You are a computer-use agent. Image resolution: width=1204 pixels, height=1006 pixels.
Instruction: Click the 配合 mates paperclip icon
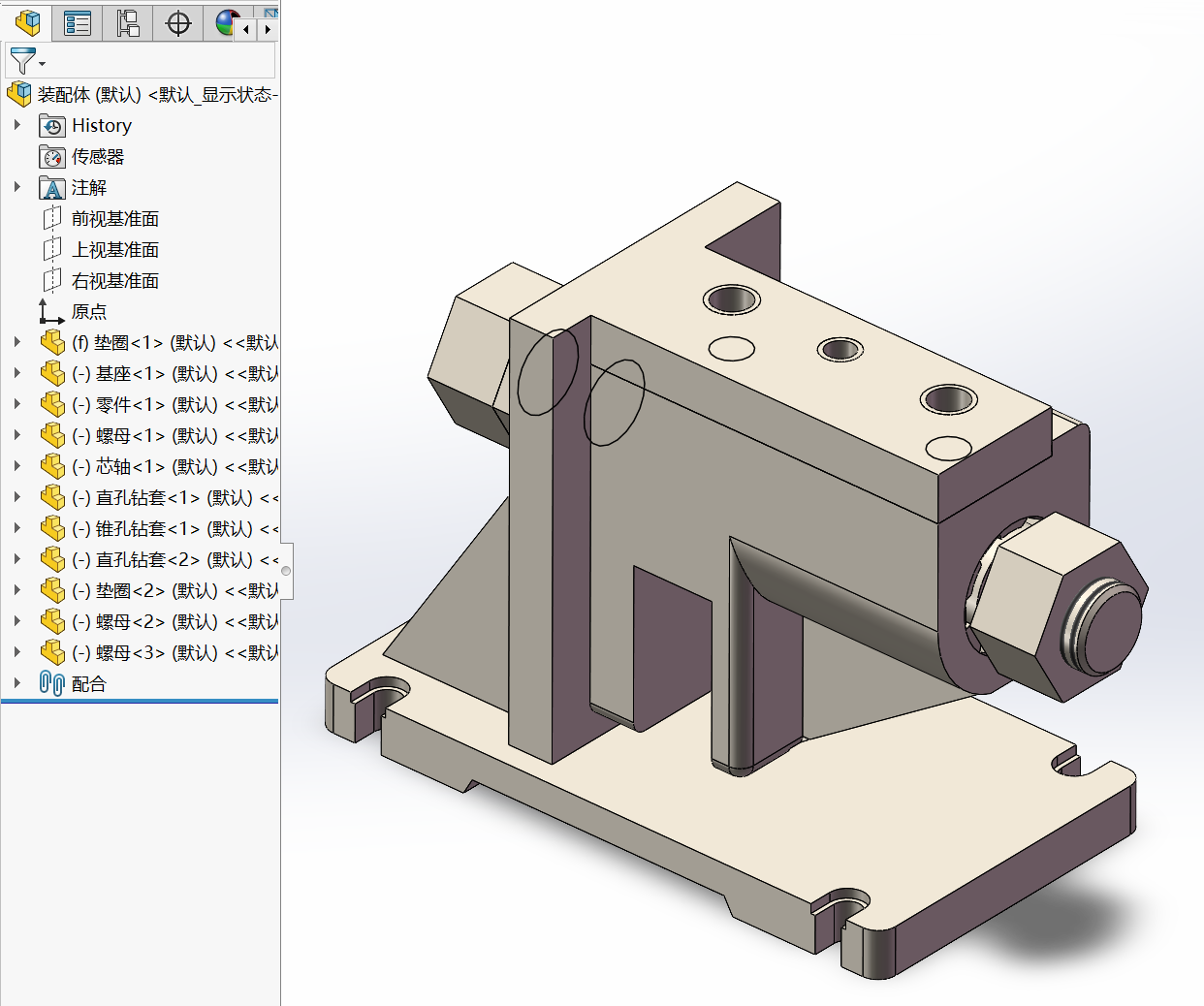52,683
